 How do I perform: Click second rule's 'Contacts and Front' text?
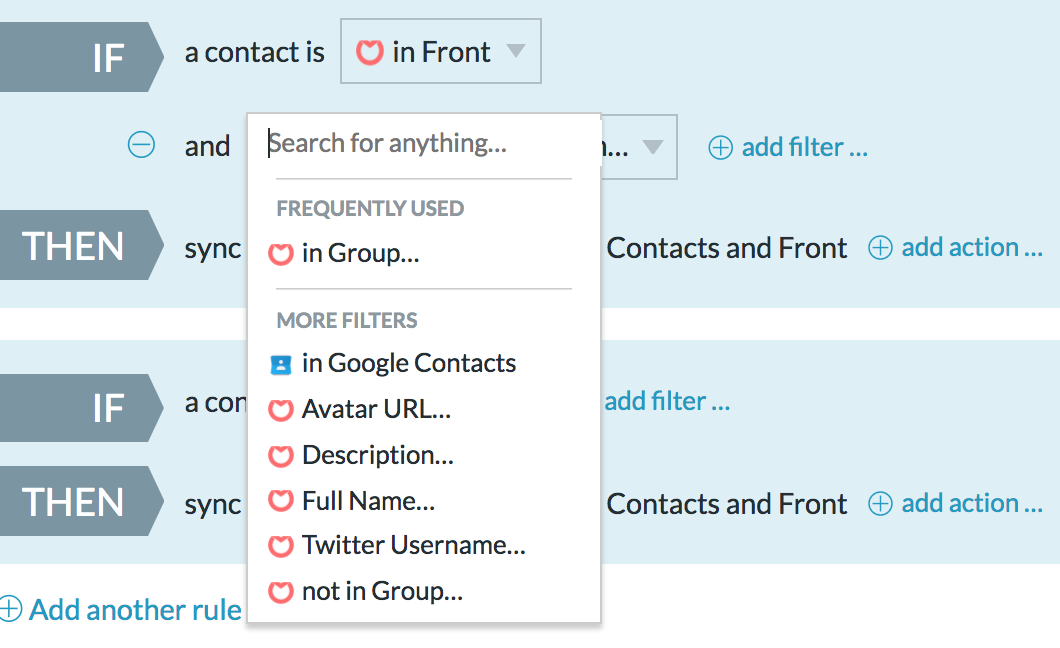[x=727, y=504]
